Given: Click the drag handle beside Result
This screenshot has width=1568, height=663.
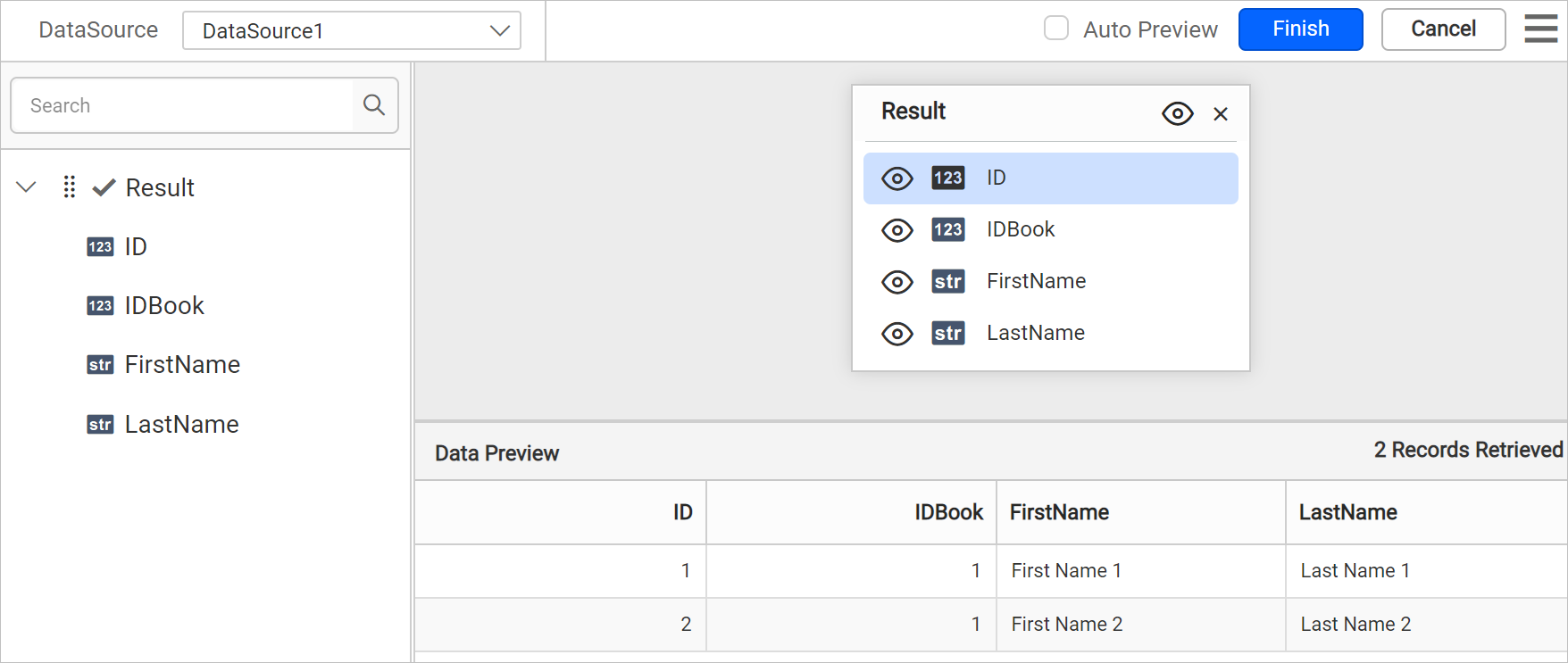Looking at the screenshot, I should (70, 186).
